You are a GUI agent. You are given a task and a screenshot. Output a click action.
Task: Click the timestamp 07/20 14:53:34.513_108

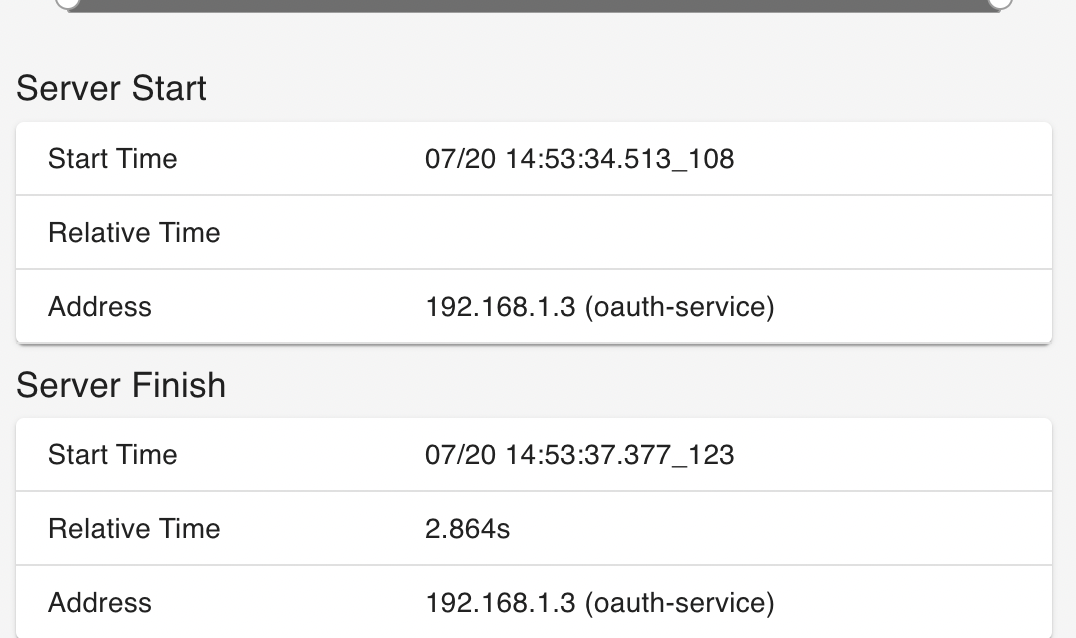pyautogui.click(x=579, y=158)
